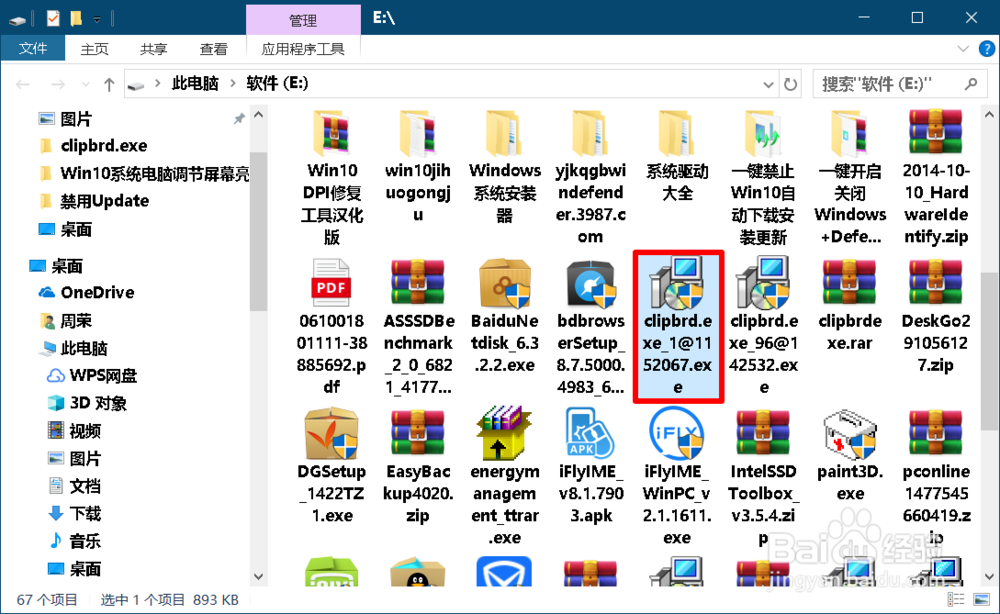Open the recent locations dropdown arrow
The width and height of the screenshot is (1000, 614).
[x=85, y=84]
